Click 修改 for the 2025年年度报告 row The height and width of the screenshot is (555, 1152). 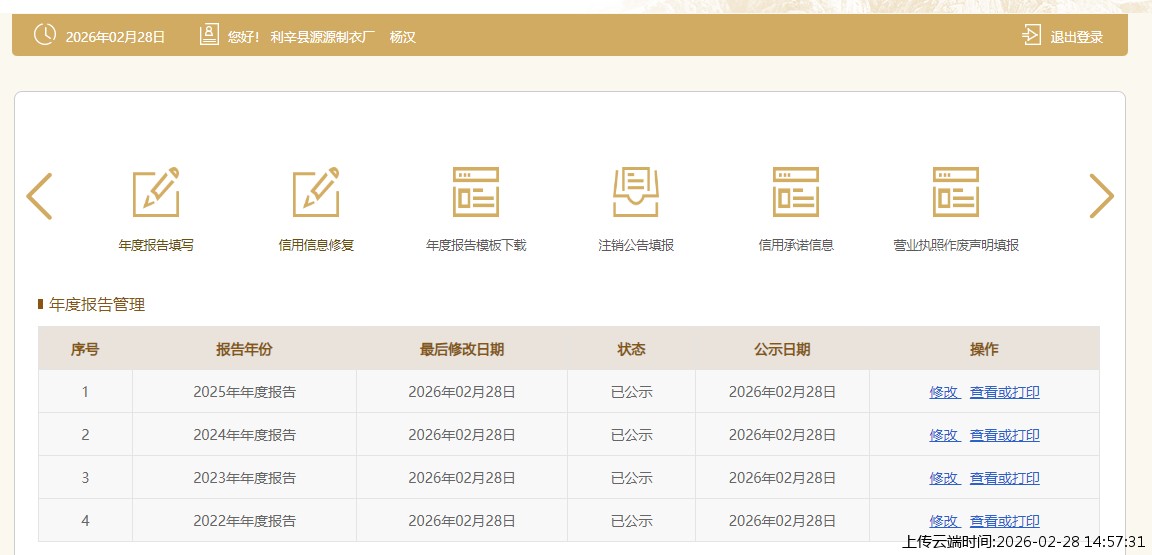click(944, 392)
